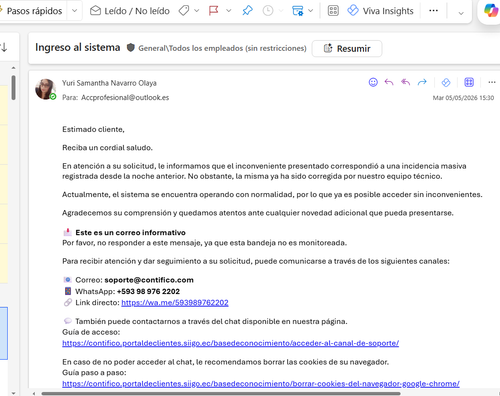Open more toolbar options ellipsis
500x396 pixels.
[x=433, y=11]
